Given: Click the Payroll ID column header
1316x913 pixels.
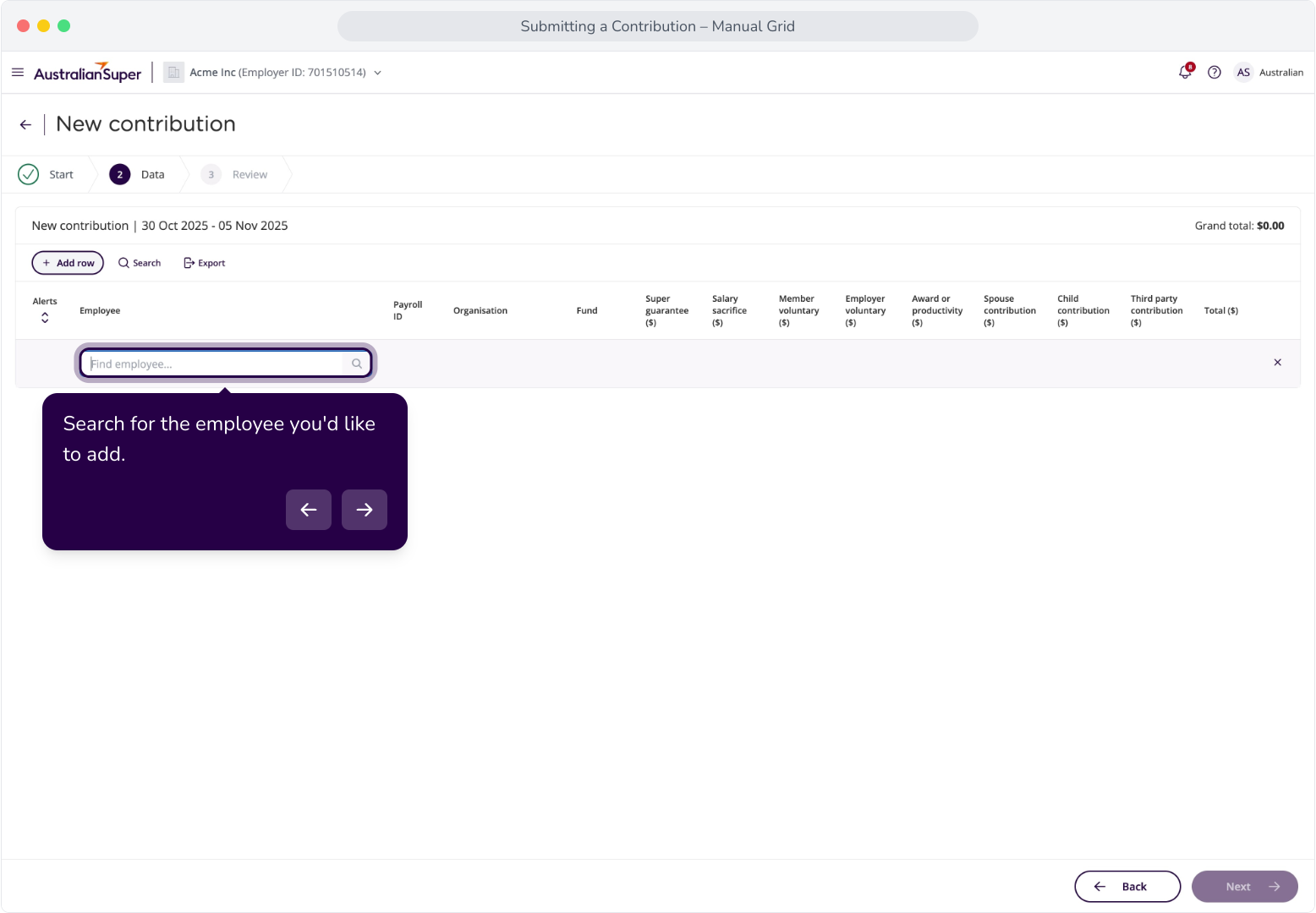Looking at the screenshot, I should coord(408,311).
